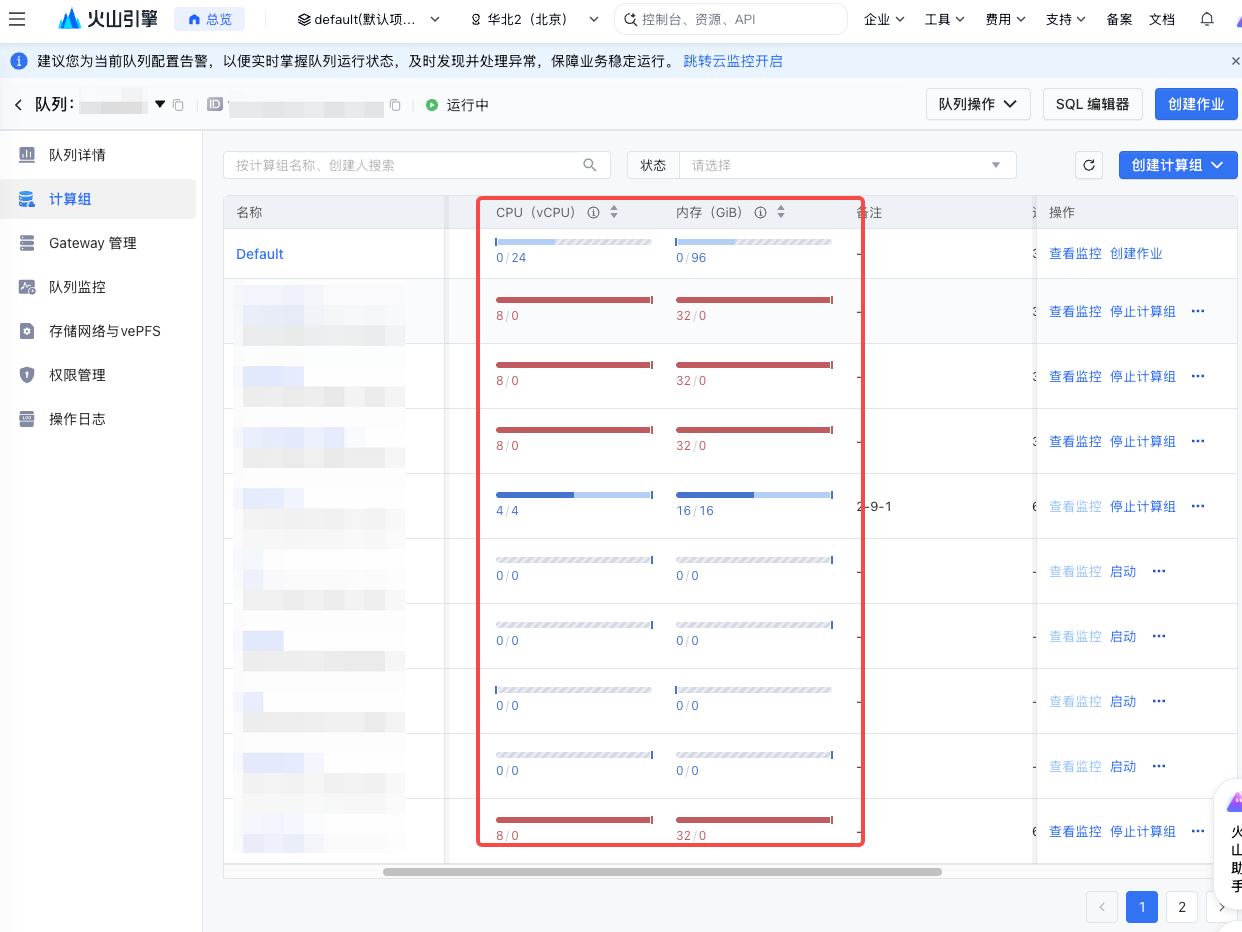Open the queue name switcher triangle
The image size is (1242, 932).
(160, 104)
